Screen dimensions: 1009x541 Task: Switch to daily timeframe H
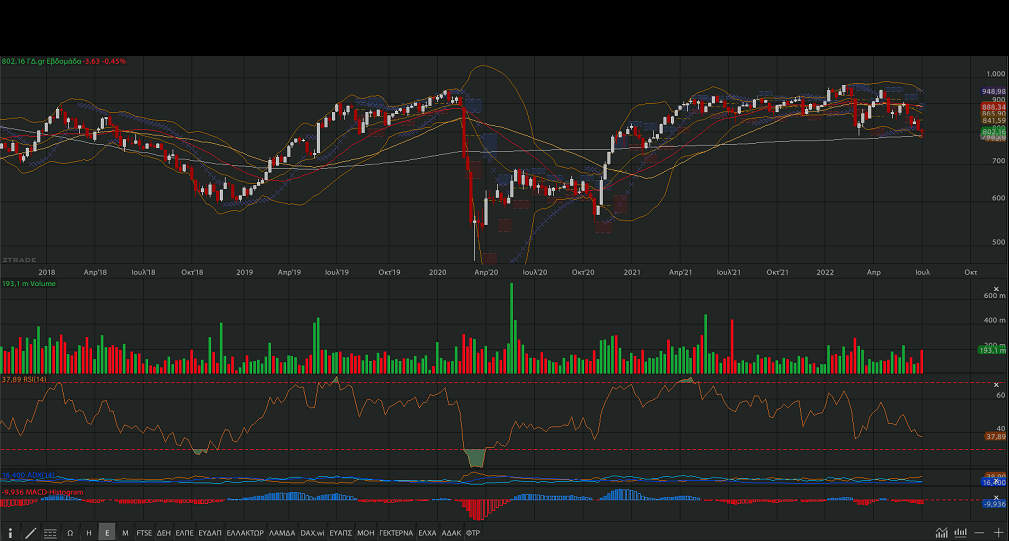[x=89, y=533]
